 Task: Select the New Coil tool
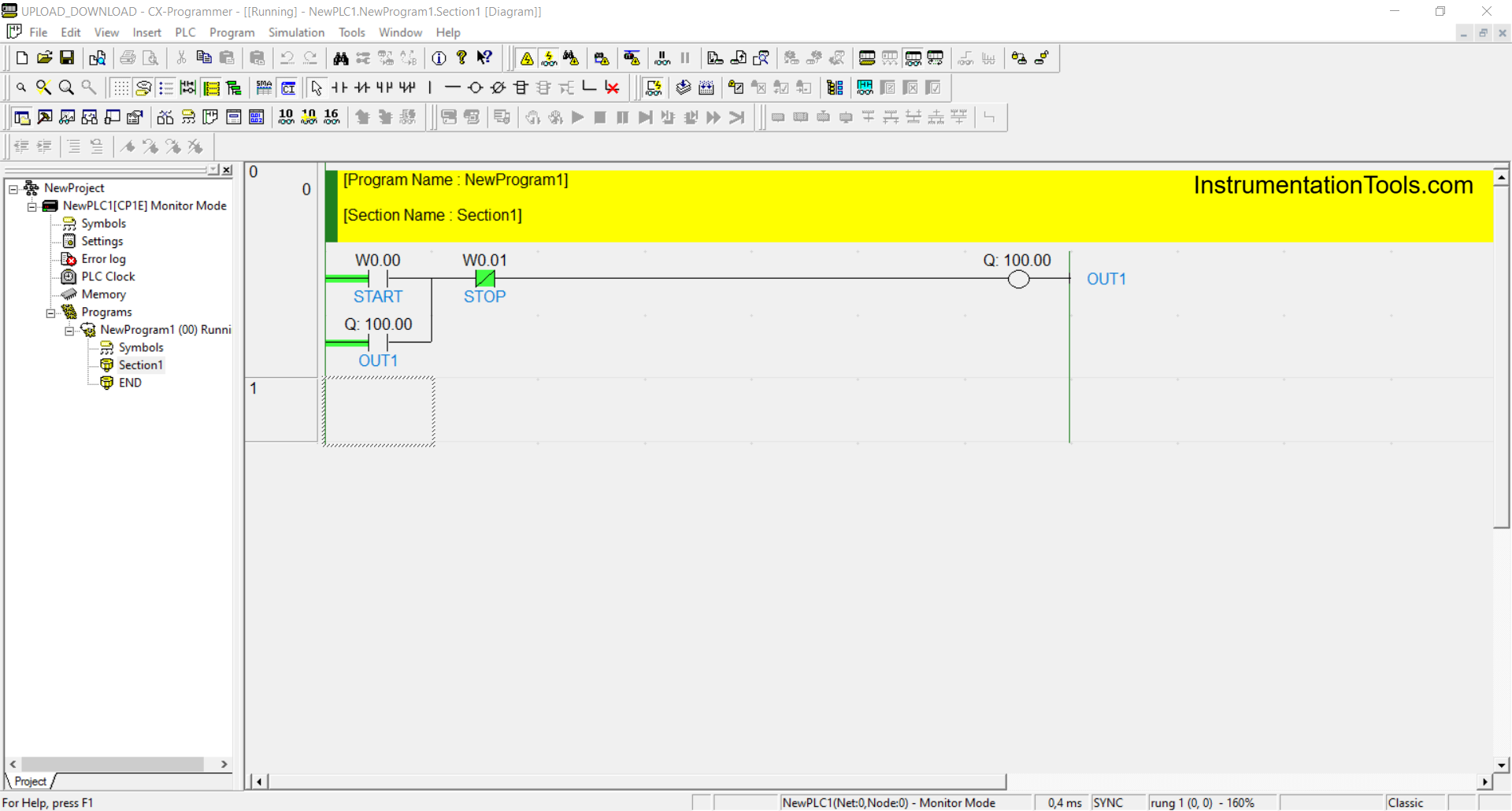(476, 87)
